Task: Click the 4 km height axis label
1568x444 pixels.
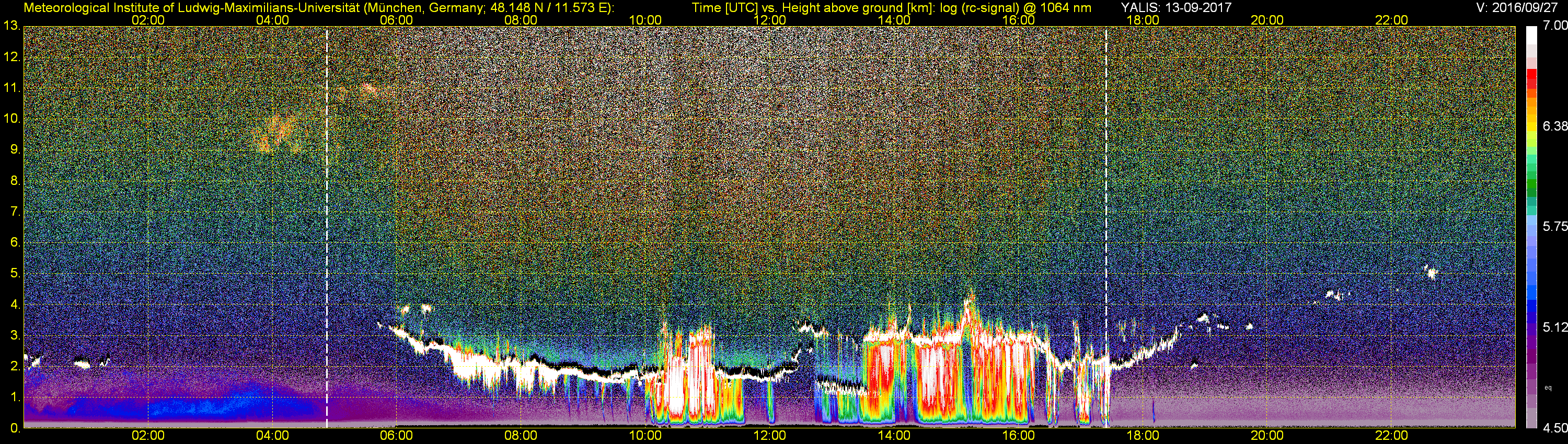Action: (x=15, y=305)
